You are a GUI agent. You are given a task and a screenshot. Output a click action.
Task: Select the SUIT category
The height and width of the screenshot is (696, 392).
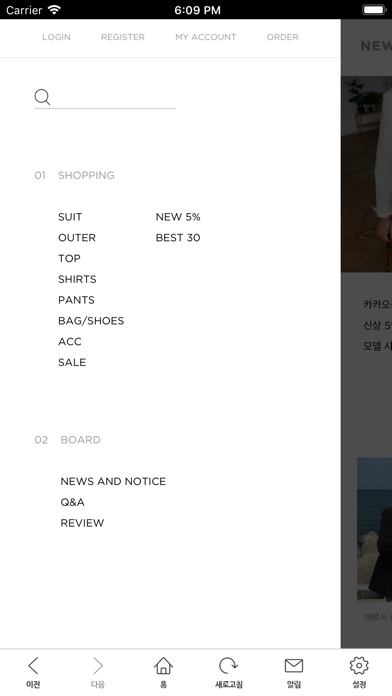(70, 217)
